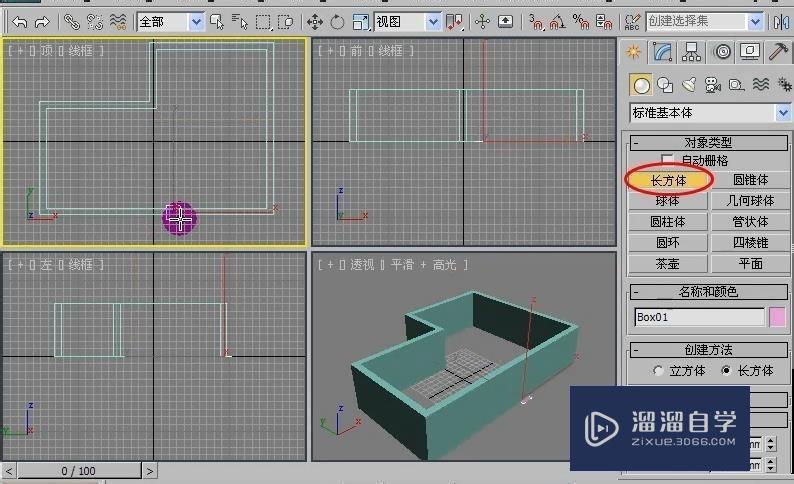Image resolution: width=794 pixels, height=484 pixels.
Task: Activate the Select and Move tool
Action: pyautogui.click(x=315, y=21)
